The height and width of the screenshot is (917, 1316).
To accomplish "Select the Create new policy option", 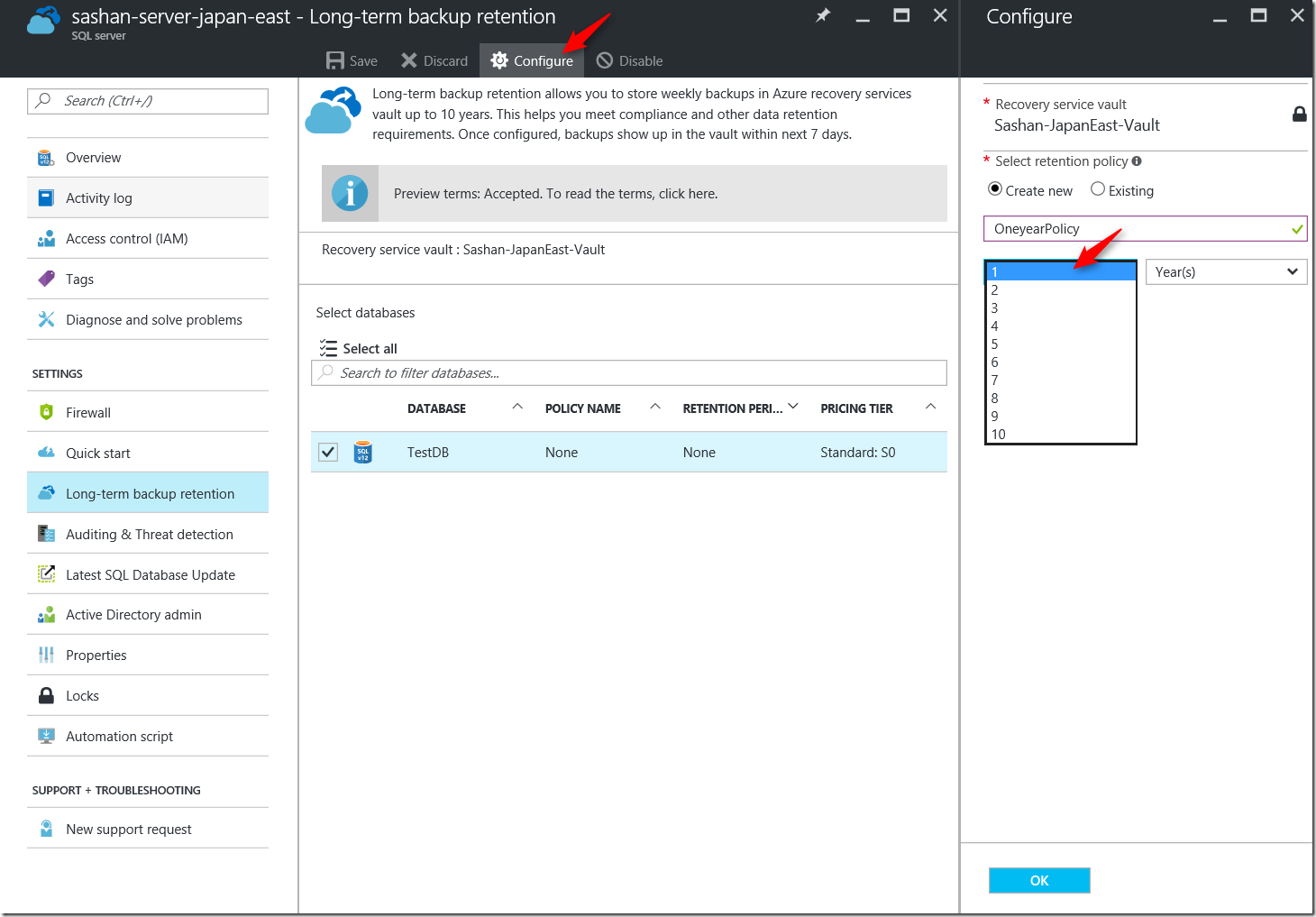I will tap(994, 189).
